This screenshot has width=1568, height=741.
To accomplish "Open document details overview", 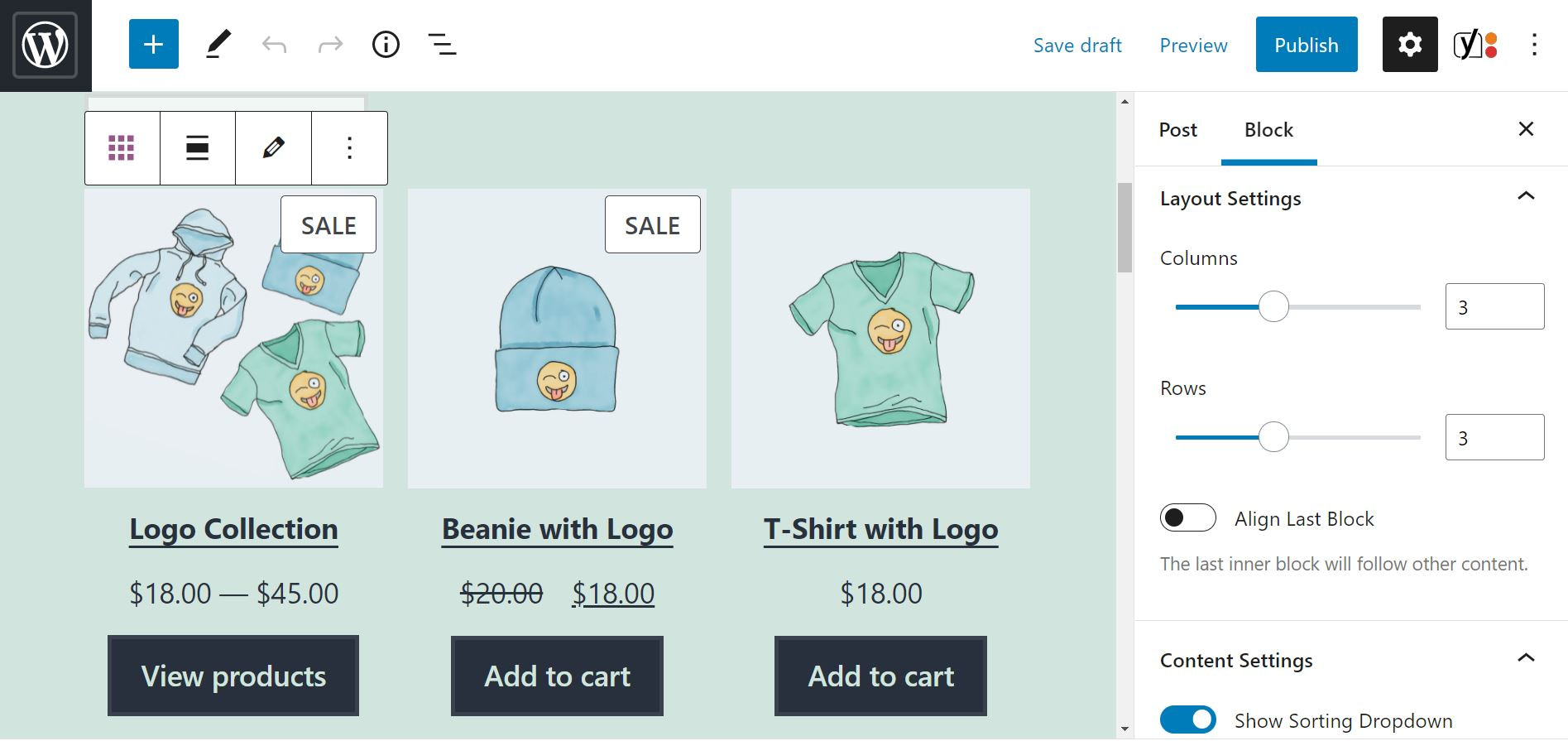I will [x=384, y=44].
